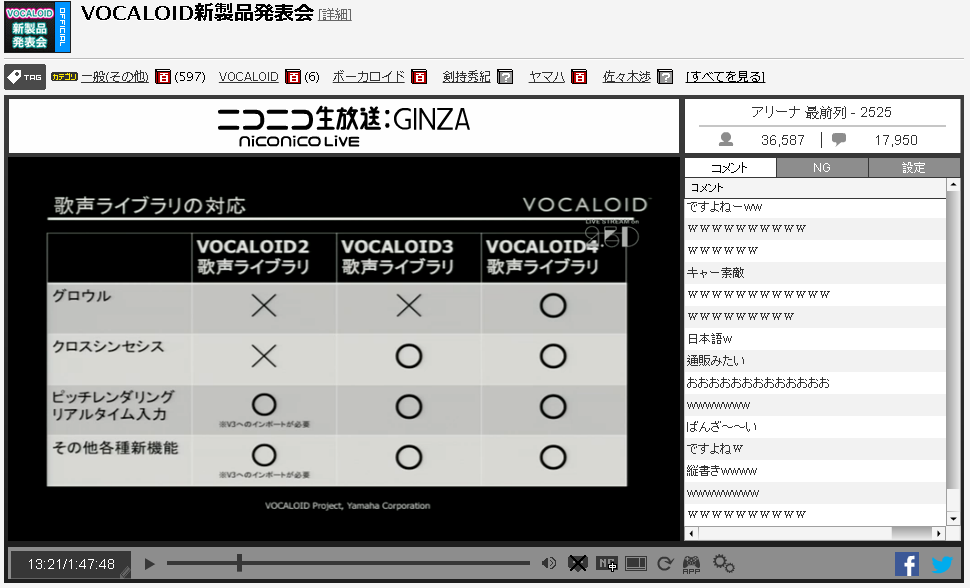Toggle comment visibility with the crossed-out icon
This screenshot has width=970, height=588.
tap(578, 562)
